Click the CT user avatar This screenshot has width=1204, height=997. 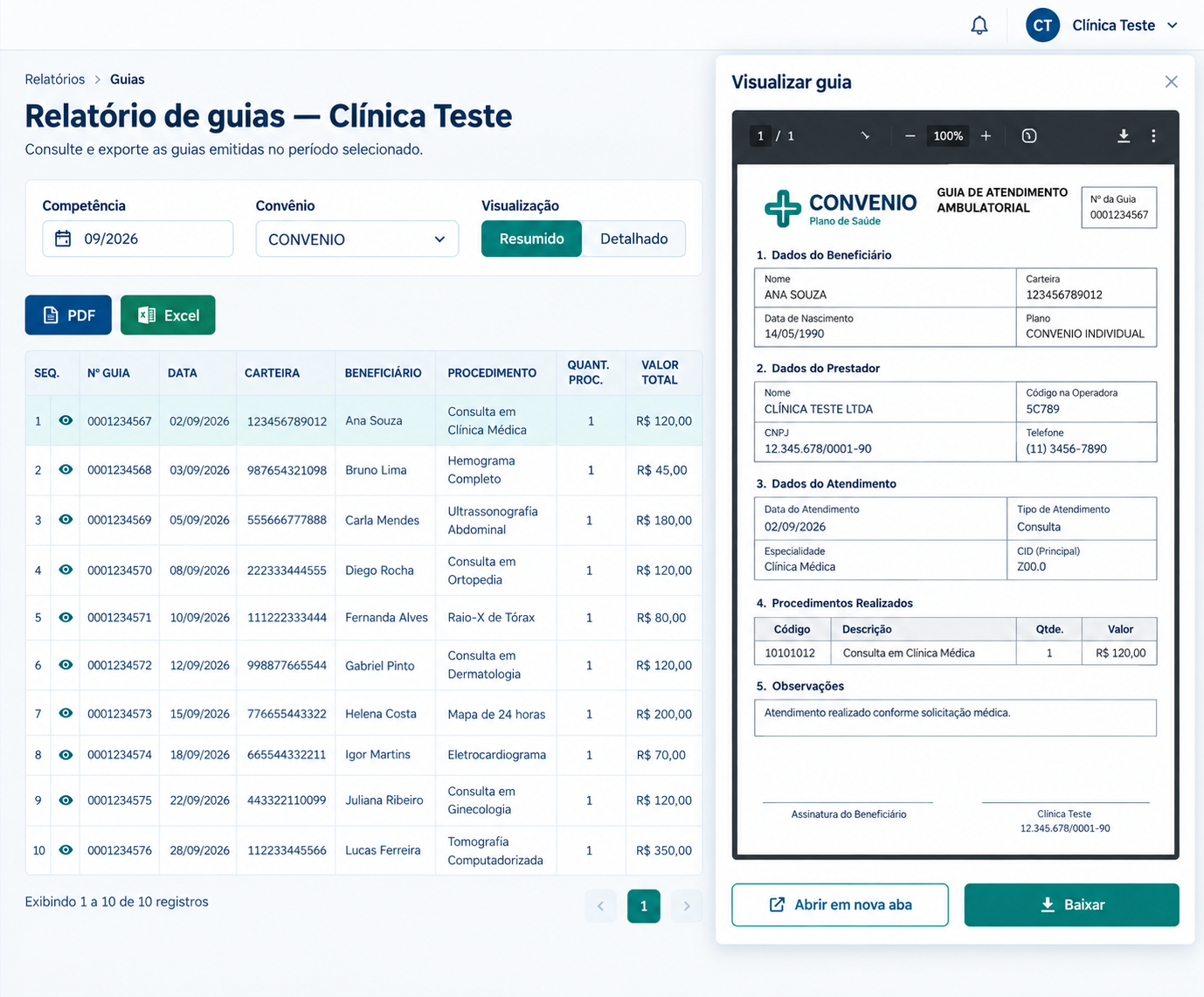(1042, 25)
